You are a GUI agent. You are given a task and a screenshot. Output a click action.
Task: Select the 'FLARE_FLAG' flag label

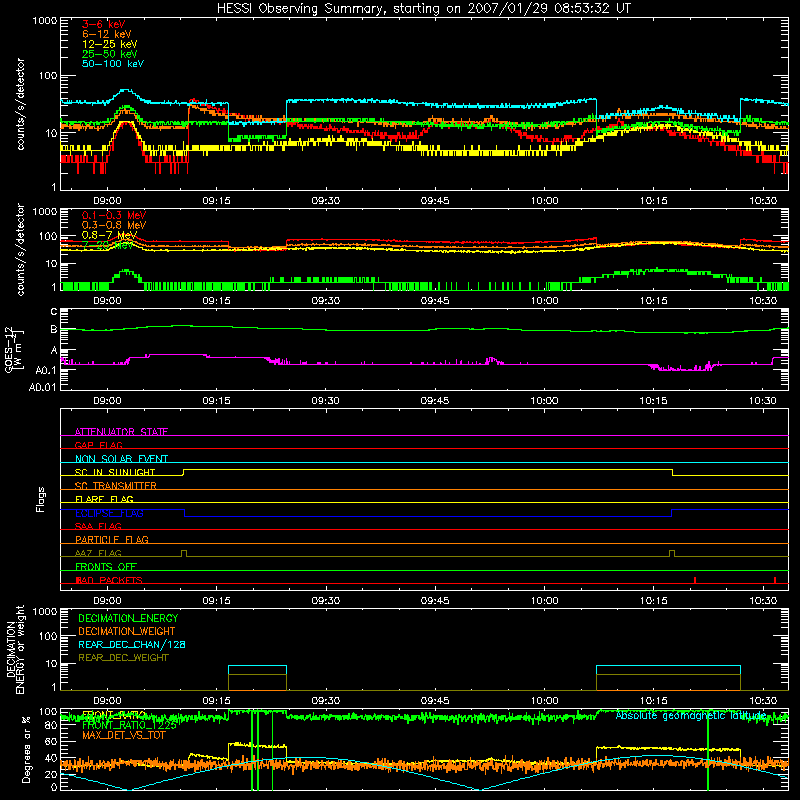pyautogui.click(x=104, y=499)
